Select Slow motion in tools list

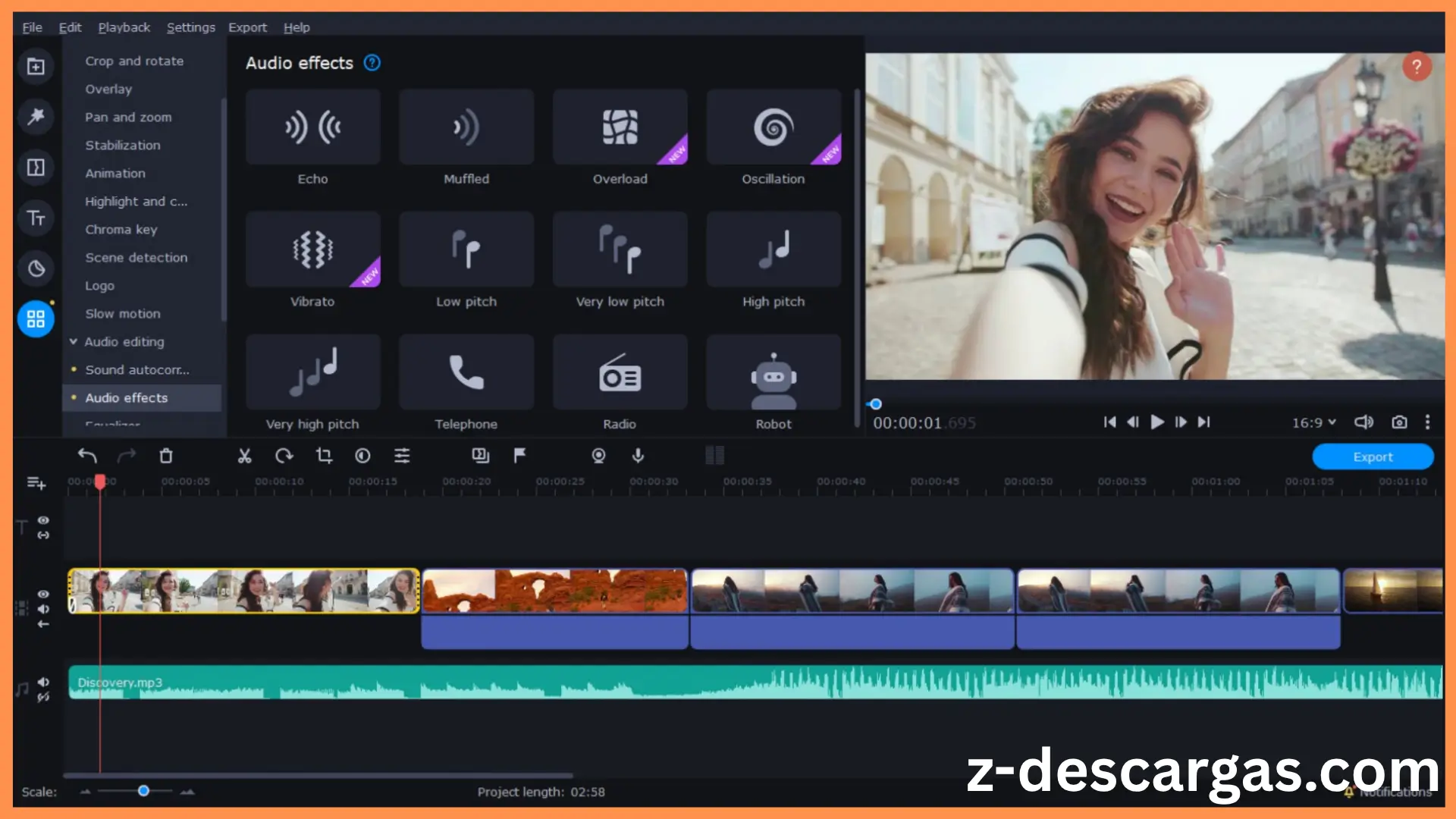point(123,313)
